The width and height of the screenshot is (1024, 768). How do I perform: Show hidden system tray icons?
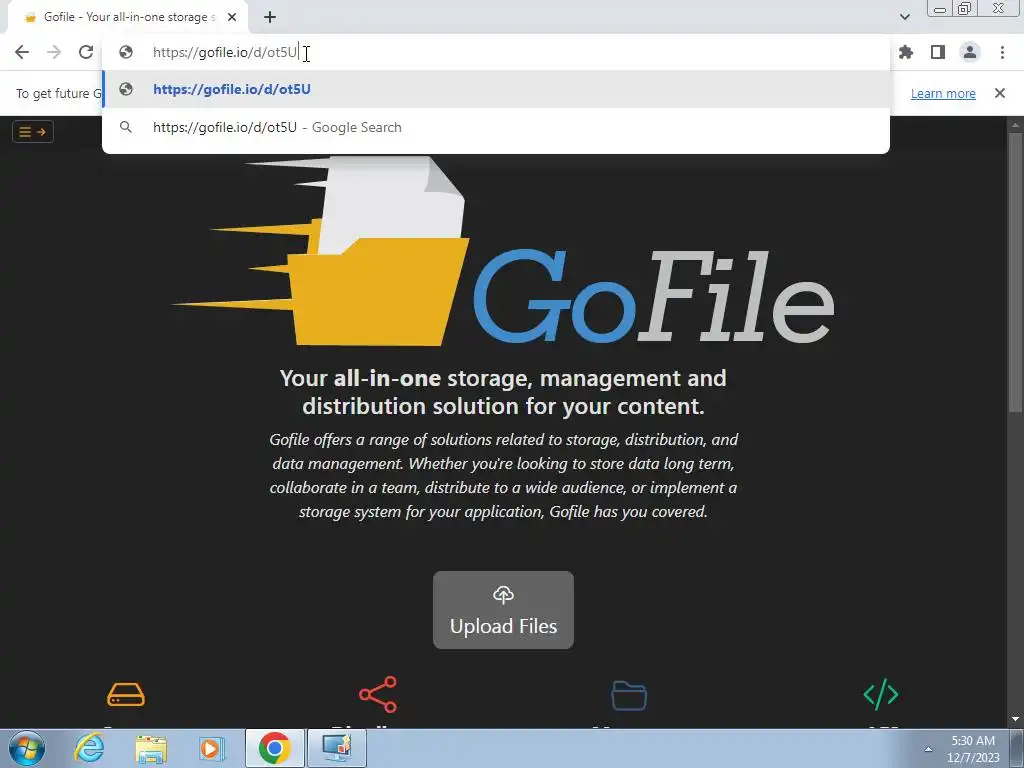click(x=928, y=749)
